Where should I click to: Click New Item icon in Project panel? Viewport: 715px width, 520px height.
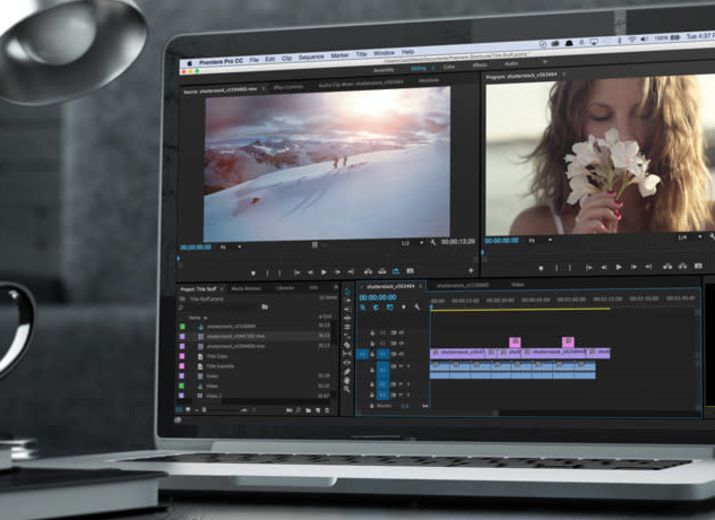click(x=318, y=411)
